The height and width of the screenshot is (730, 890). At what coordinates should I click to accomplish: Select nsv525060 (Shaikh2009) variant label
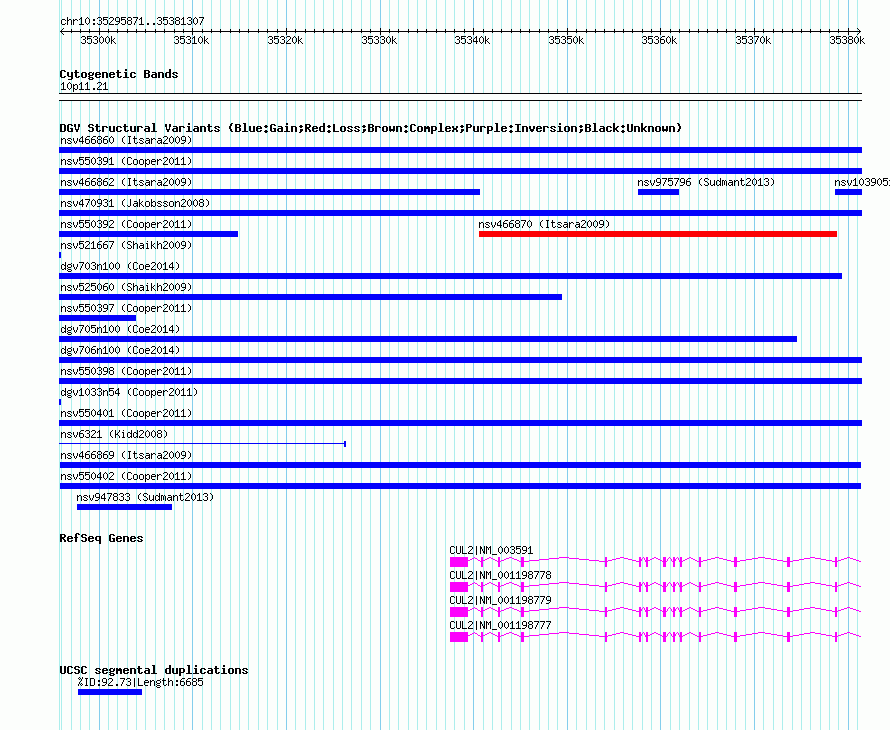[126, 287]
